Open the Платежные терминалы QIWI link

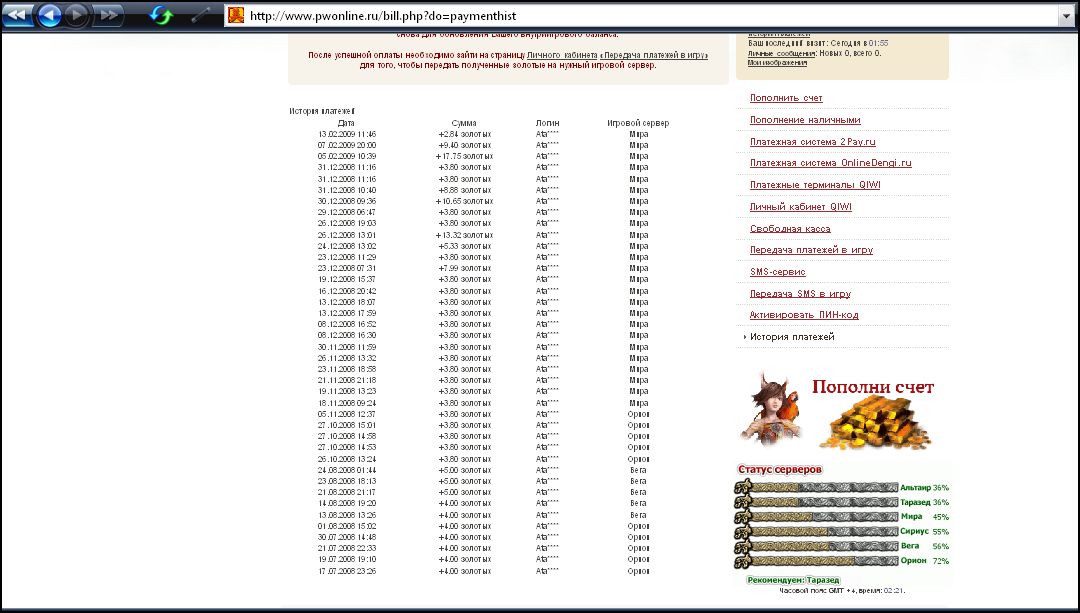[x=815, y=185]
